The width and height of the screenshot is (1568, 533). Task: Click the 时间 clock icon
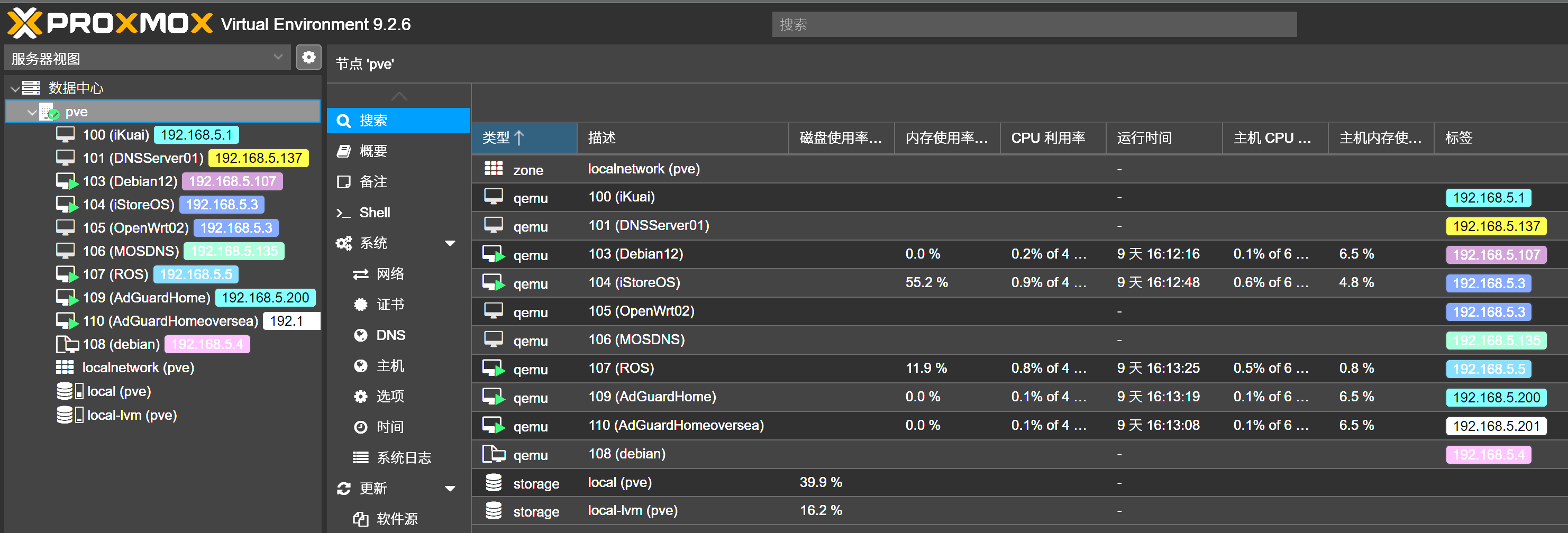(x=361, y=427)
